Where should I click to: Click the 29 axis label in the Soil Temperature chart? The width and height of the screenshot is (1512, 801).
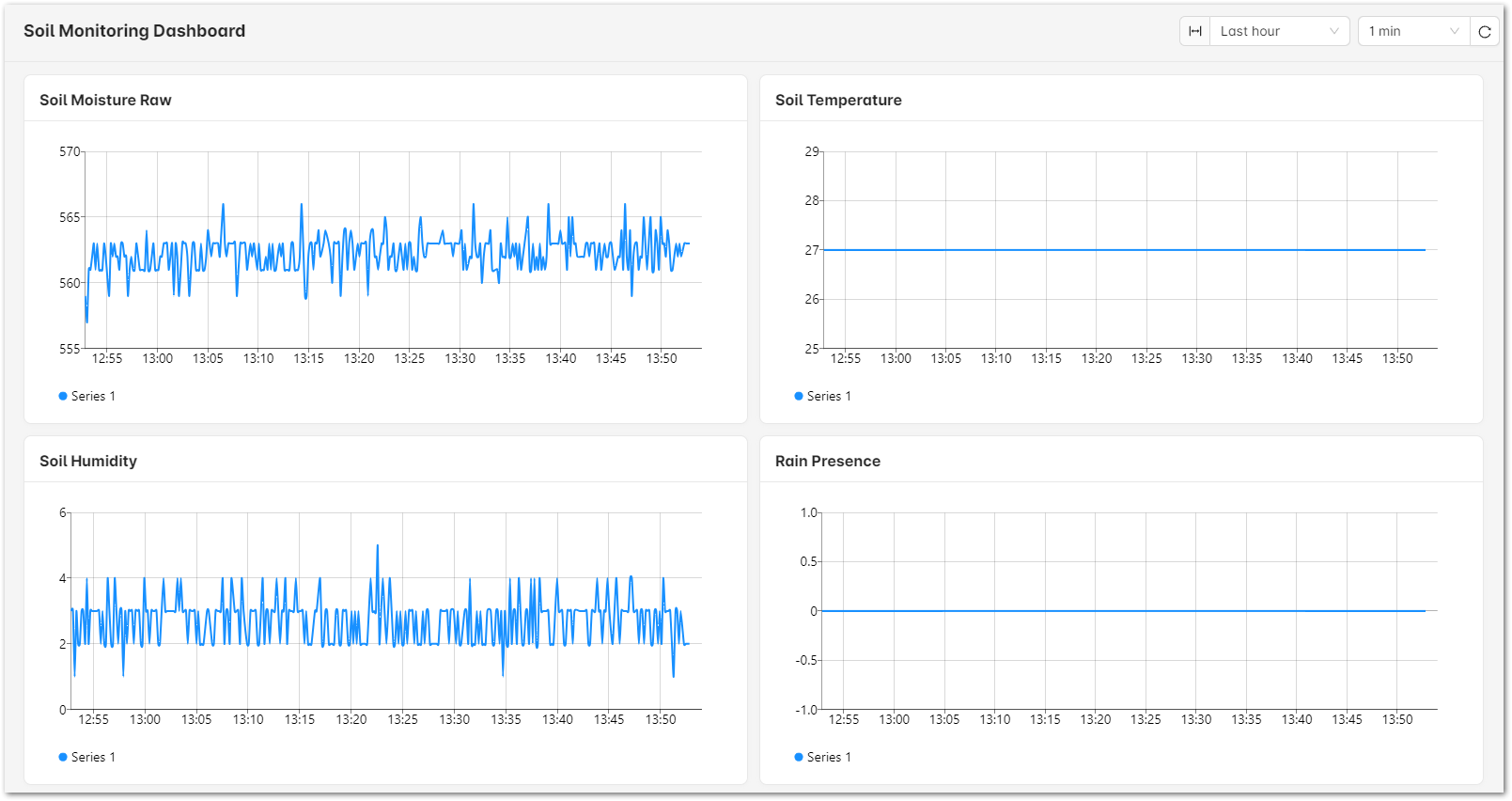pos(812,151)
